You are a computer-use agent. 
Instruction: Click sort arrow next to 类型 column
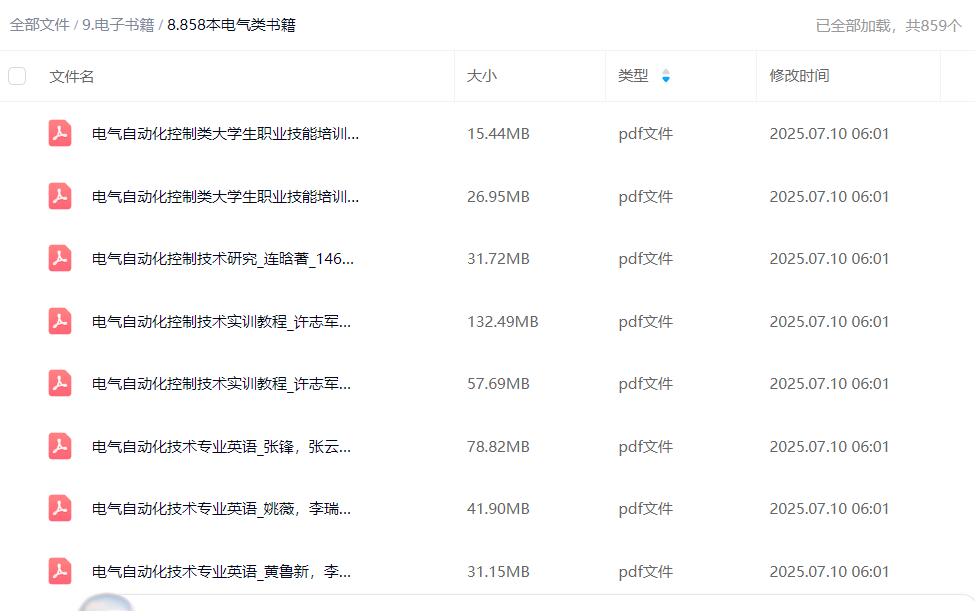666,76
